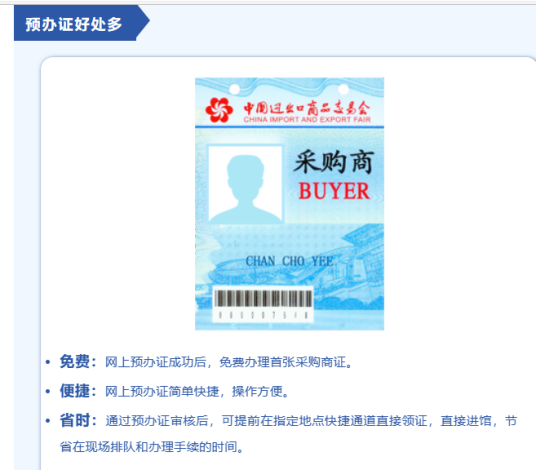Click the 免费 bold heading
Screen dimensions: 536x470
click(75, 362)
